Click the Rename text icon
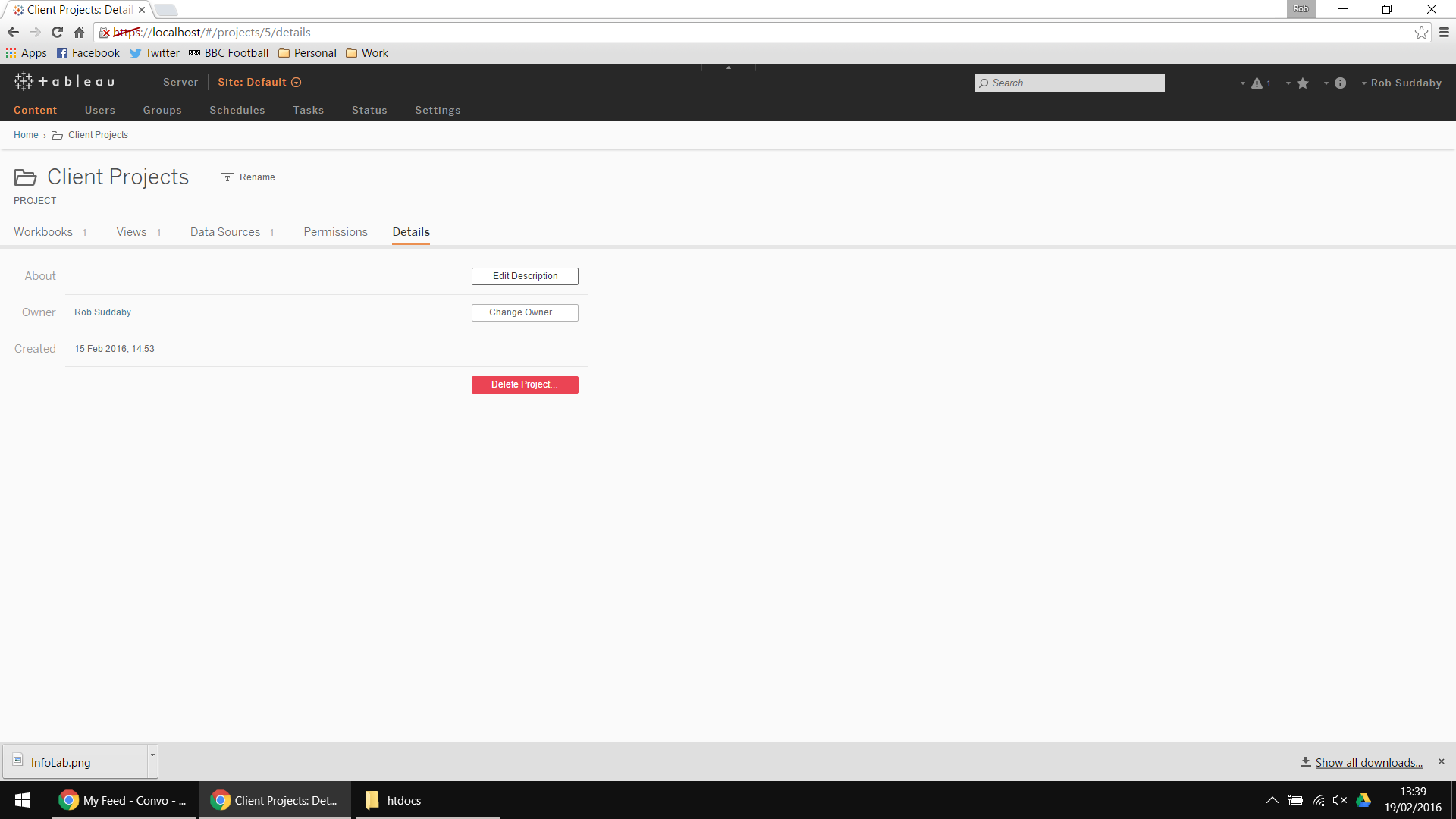The image size is (1456, 819). tap(227, 178)
